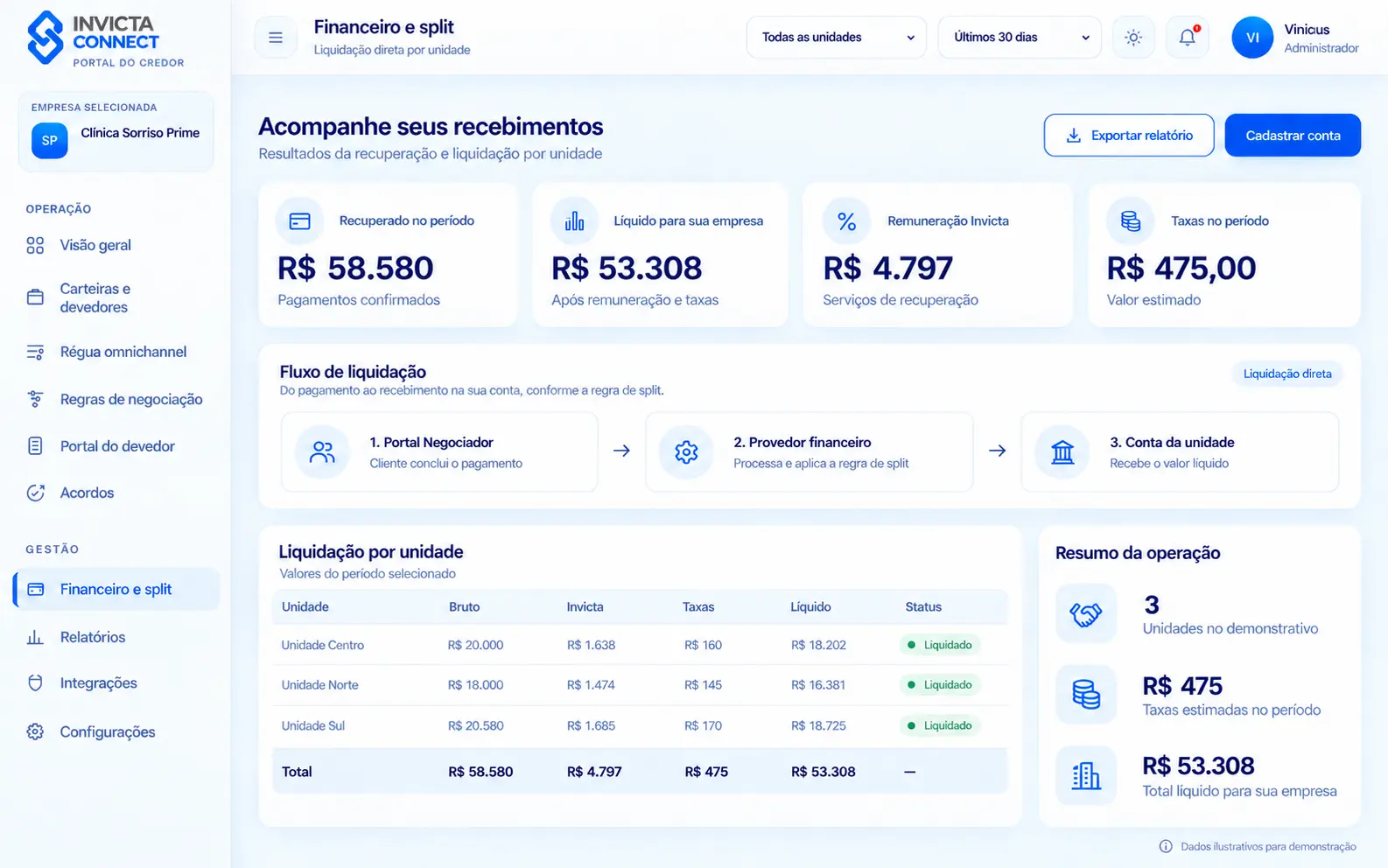Image resolution: width=1388 pixels, height=868 pixels.
Task: Select the 2. Provedor financeiro step card
Action: [810, 451]
